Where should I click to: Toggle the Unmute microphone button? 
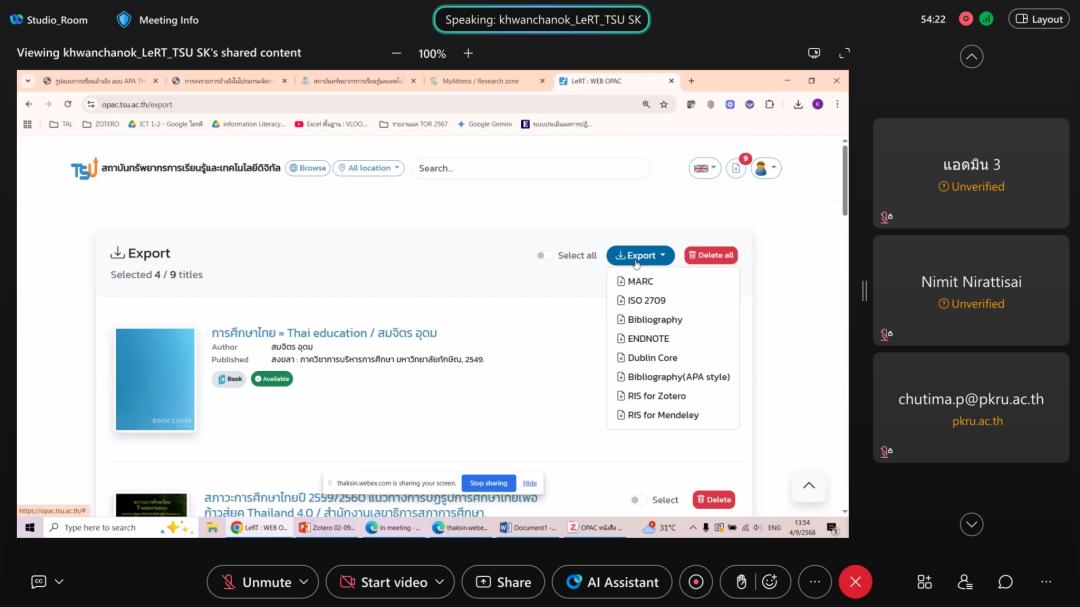tap(257, 582)
